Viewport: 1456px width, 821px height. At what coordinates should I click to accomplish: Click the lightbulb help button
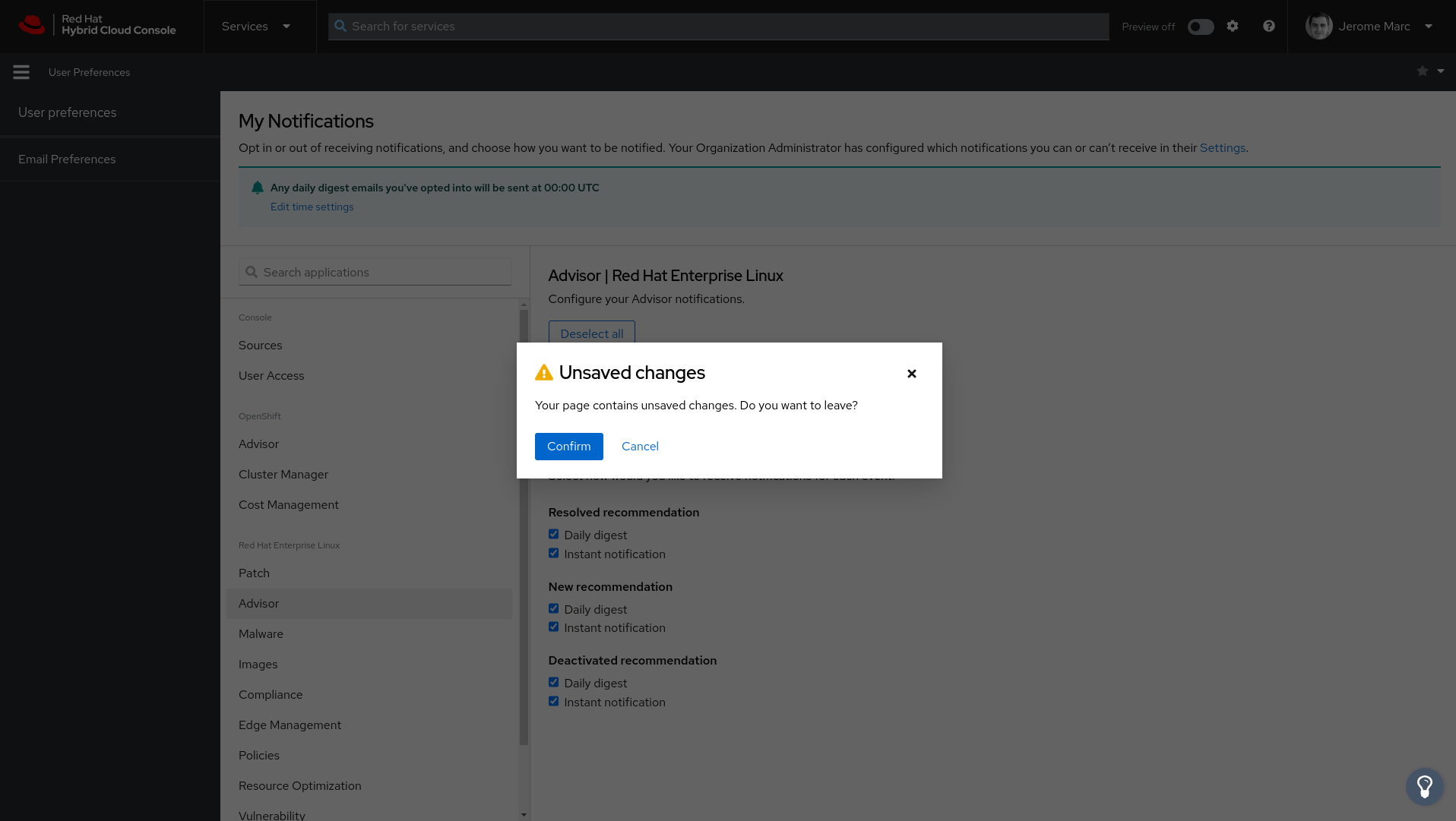click(x=1424, y=786)
